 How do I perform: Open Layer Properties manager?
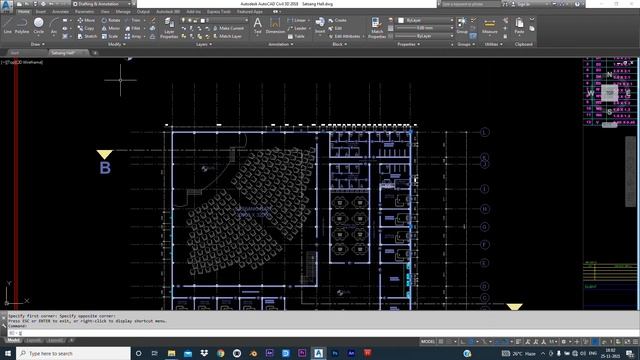pos(169,28)
